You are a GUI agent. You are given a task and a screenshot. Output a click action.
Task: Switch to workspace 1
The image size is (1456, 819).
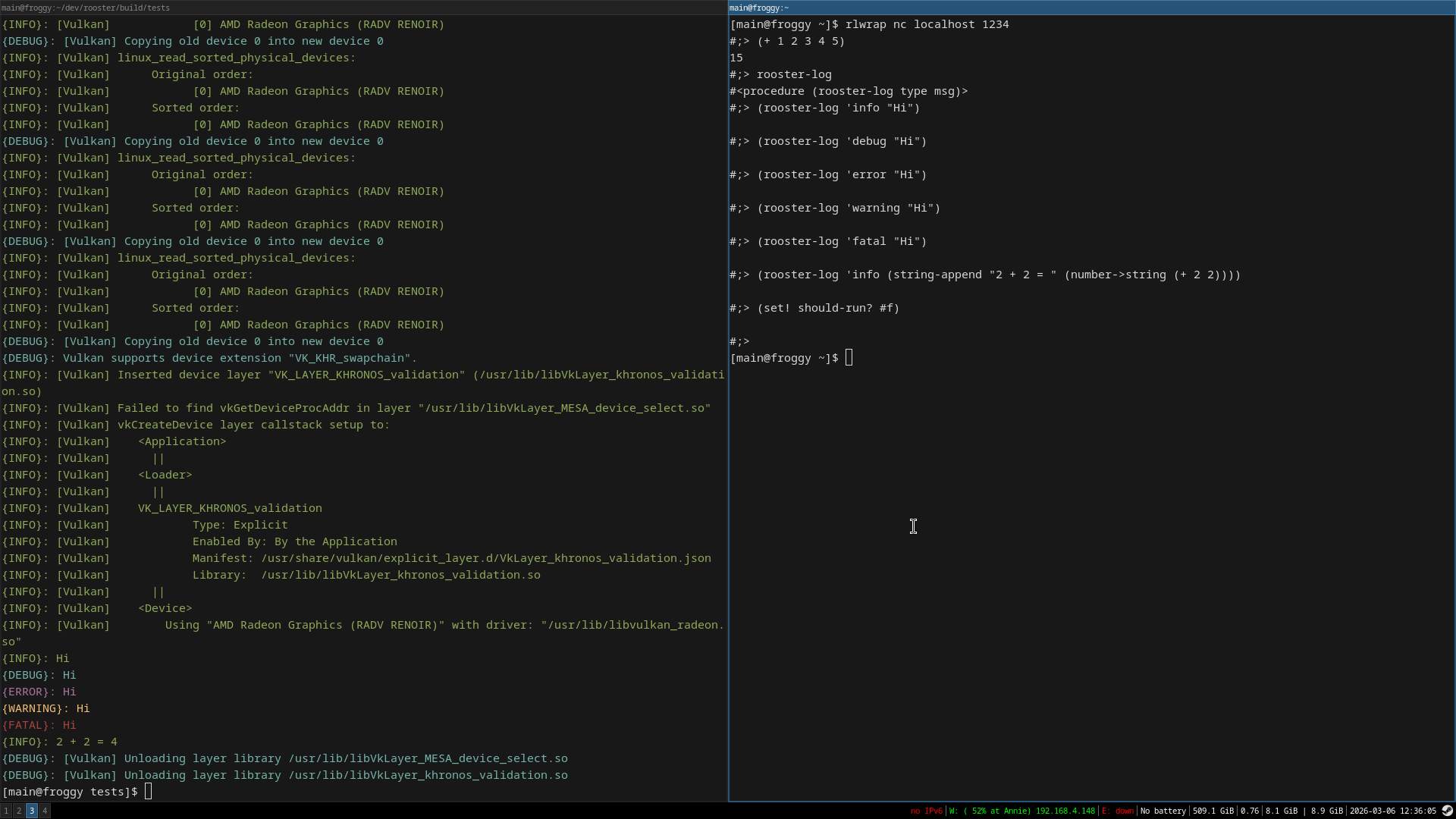6,811
